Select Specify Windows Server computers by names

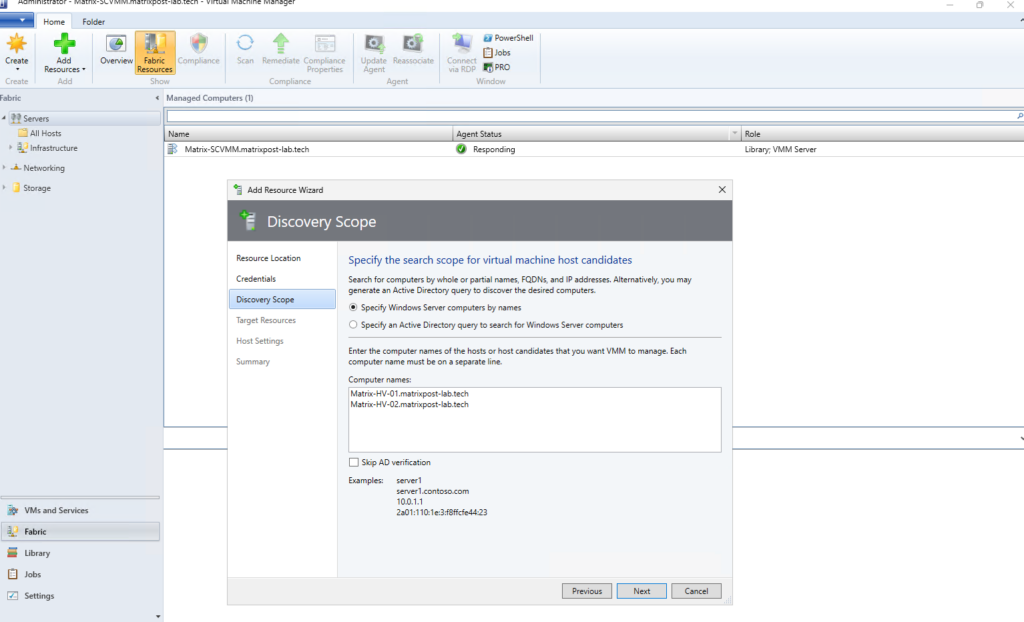click(x=353, y=307)
